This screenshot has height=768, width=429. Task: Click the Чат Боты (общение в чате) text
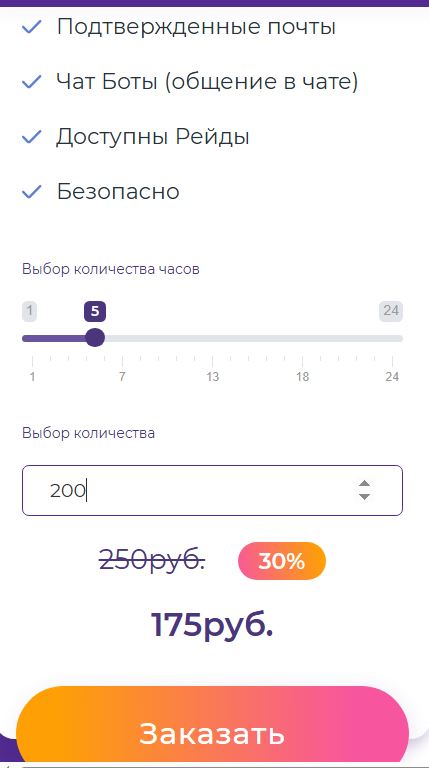click(207, 82)
